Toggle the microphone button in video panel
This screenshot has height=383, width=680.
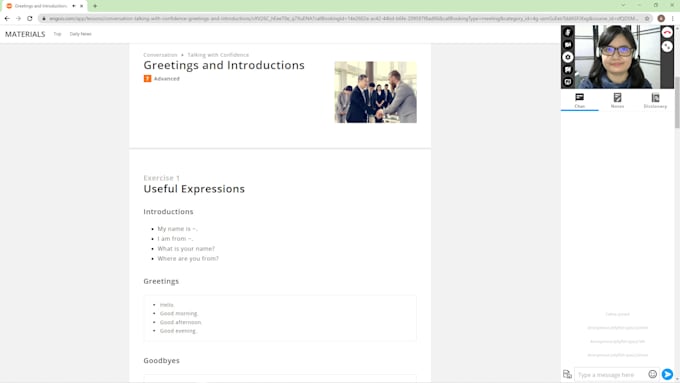[568, 33]
